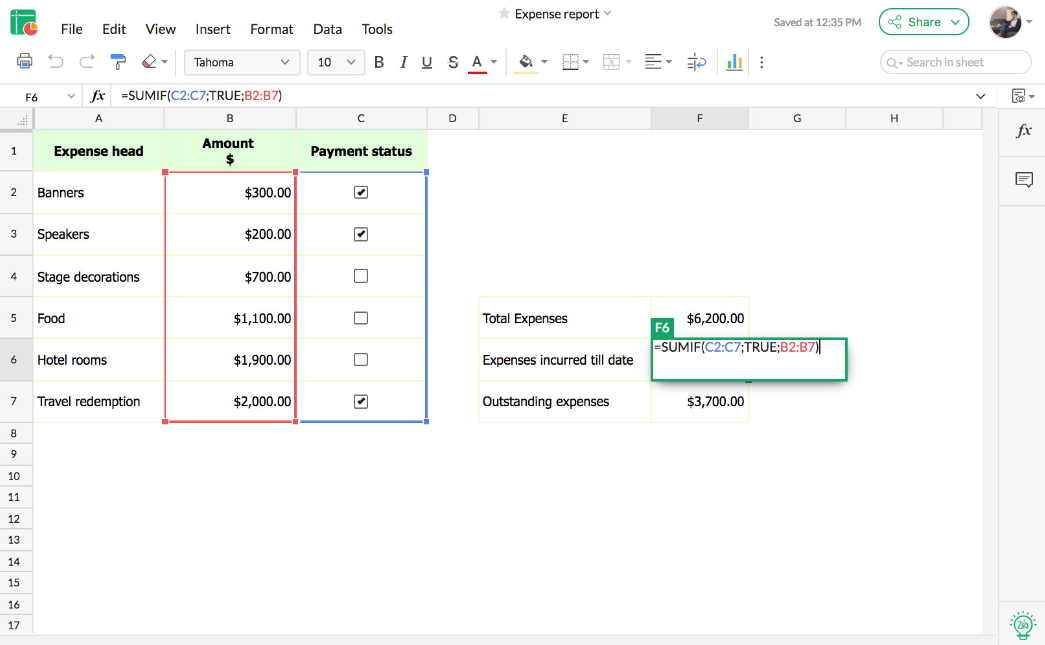The width and height of the screenshot is (1045, 645).
Task: Apply strikethrough formatting
Action: 452,61
